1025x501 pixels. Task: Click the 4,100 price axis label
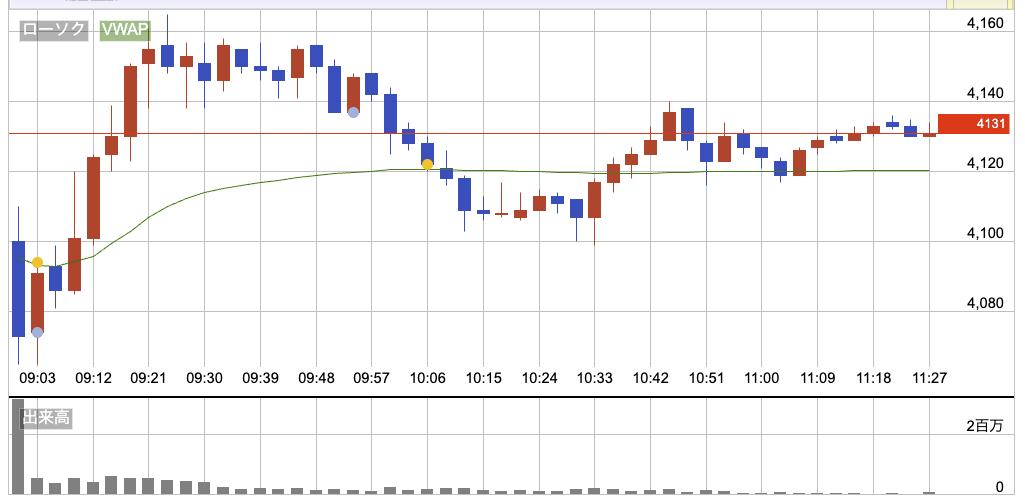coord(985,233)
